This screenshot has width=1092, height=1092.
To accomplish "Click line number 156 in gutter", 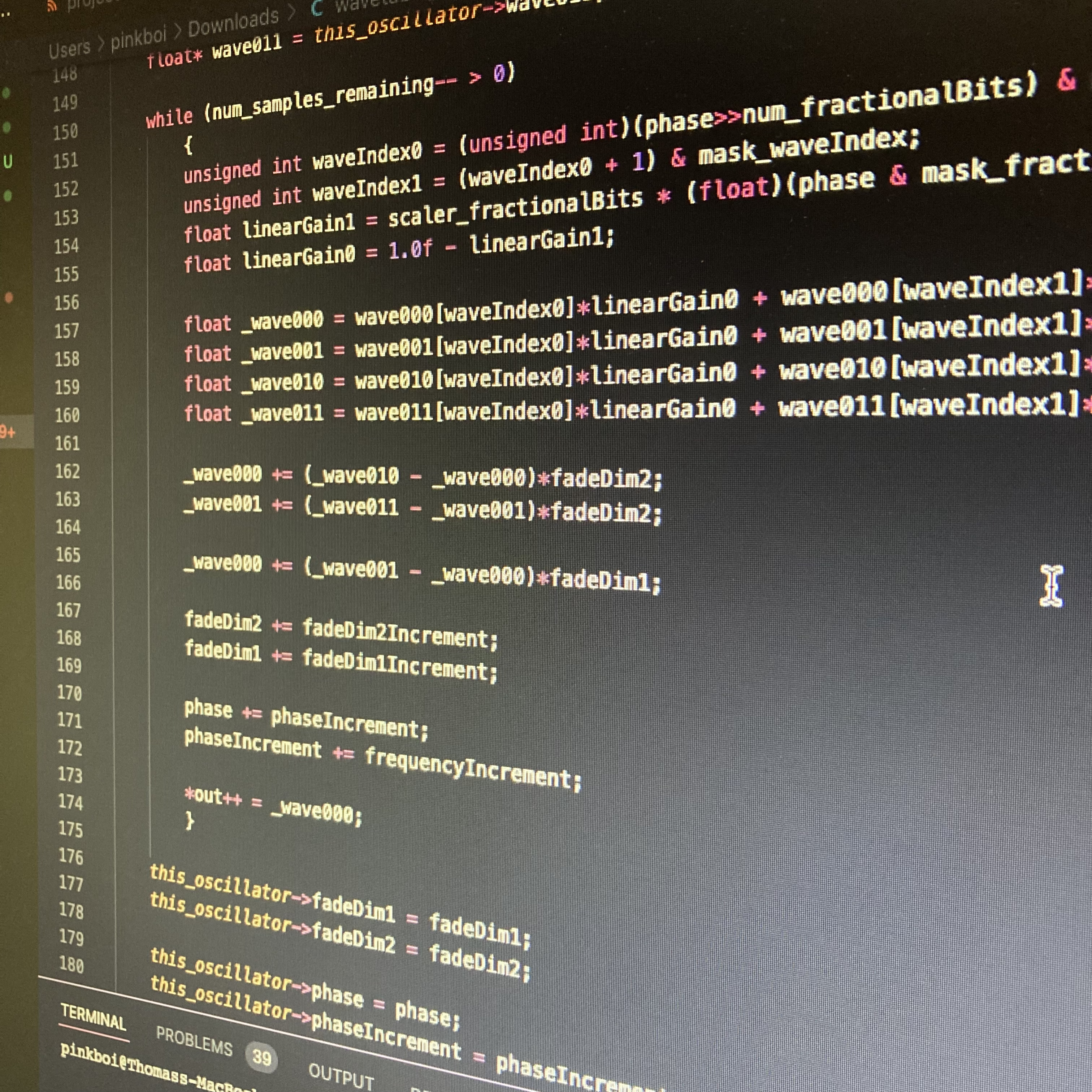I will [x=67, y=303].
